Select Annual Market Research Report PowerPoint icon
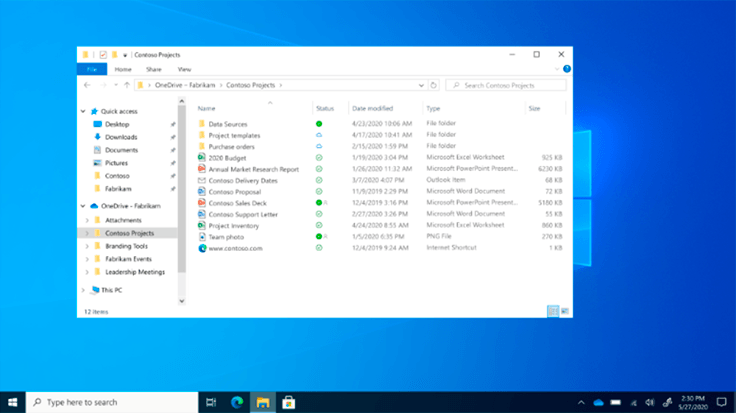Image resolution: width=736 pixels, height=413 pixels. coord(202,169)
